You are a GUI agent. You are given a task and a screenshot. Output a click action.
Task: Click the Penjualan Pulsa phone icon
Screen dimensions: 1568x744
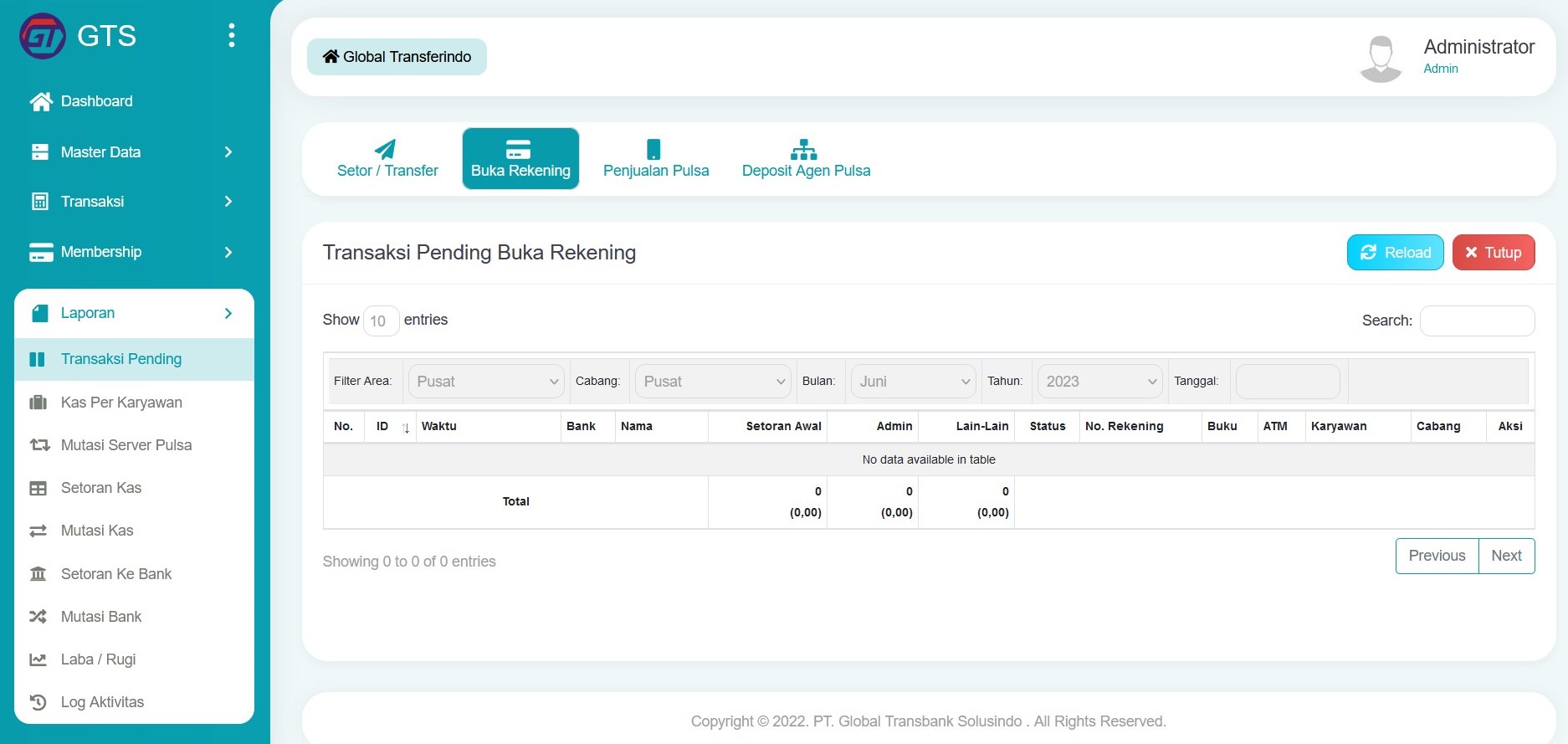[654, 149]
